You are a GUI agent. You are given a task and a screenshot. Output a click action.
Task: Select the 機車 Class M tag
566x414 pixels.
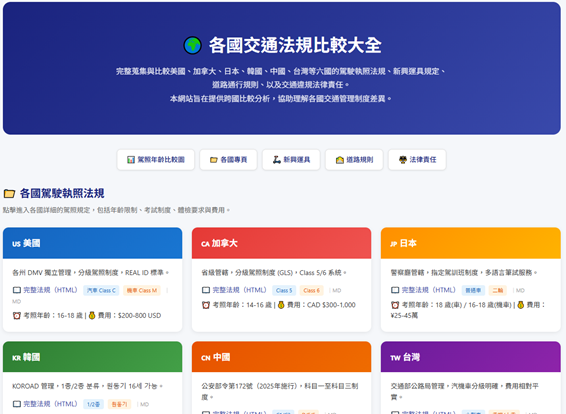point(142,290)
